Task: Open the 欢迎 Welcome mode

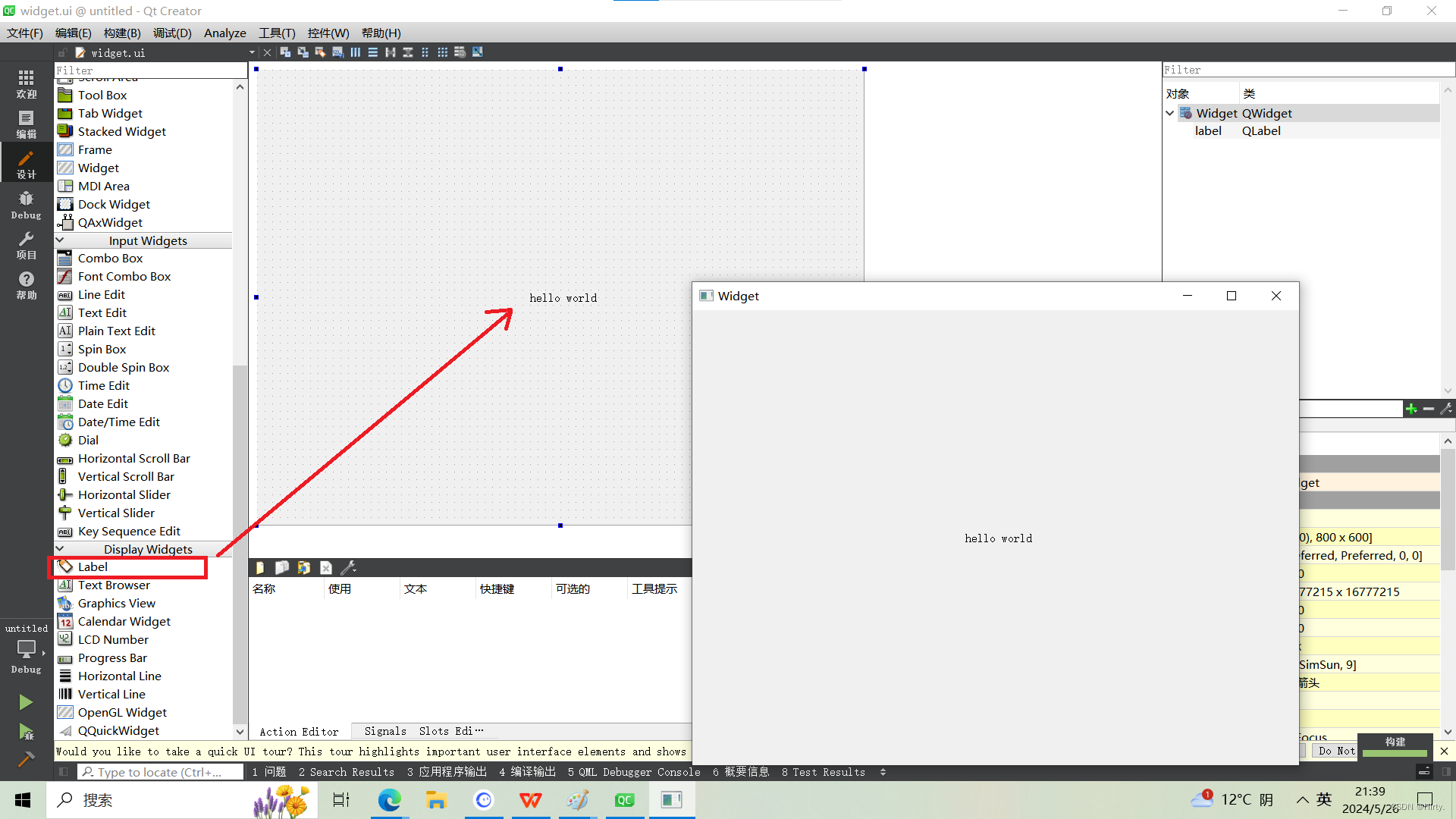Action: tap(27, 84)
